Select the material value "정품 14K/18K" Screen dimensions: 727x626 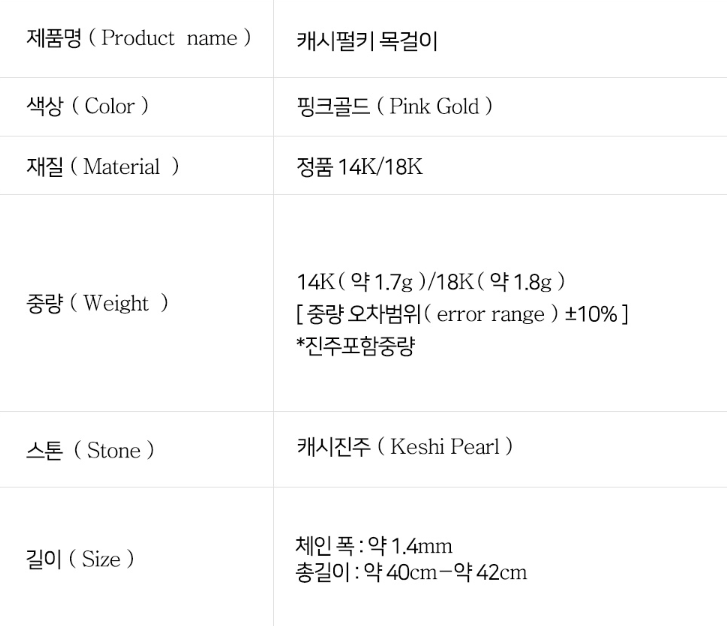(x=360, y=167)
